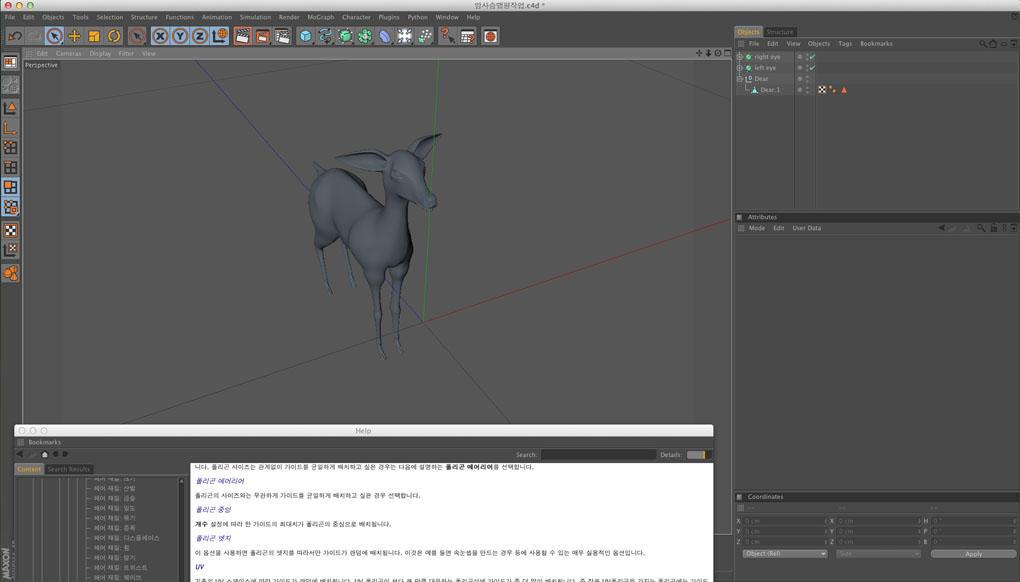Click the Undo arrow in the top toolbar
This screenshot has width=1020, height=582.
(15, 36)
